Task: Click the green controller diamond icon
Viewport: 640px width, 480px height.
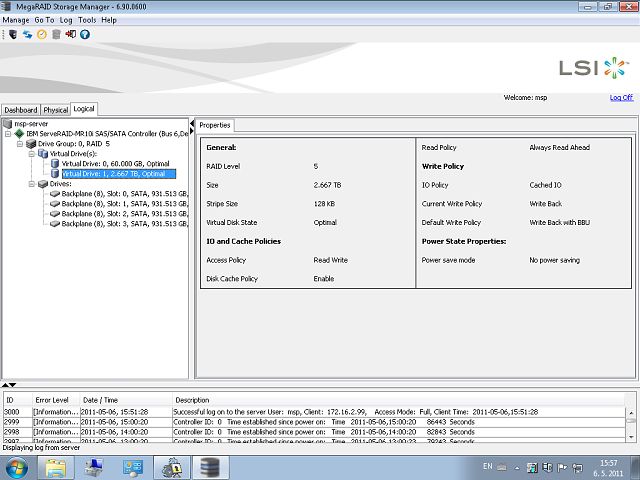Action: coord(19,133)
